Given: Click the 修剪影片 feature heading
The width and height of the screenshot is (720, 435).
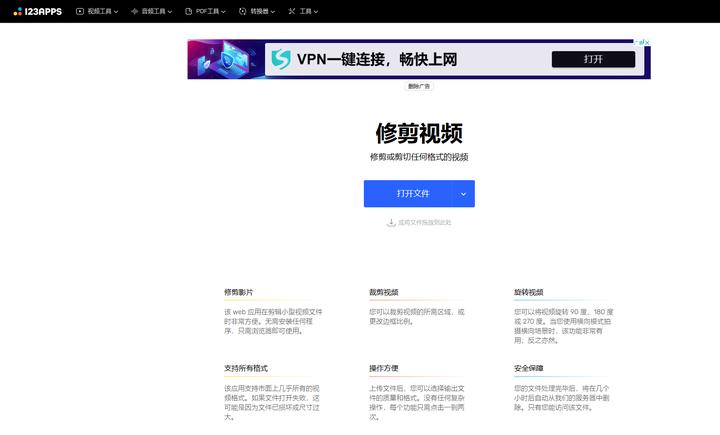Looking at the screenshot, I should coord(238,292).
